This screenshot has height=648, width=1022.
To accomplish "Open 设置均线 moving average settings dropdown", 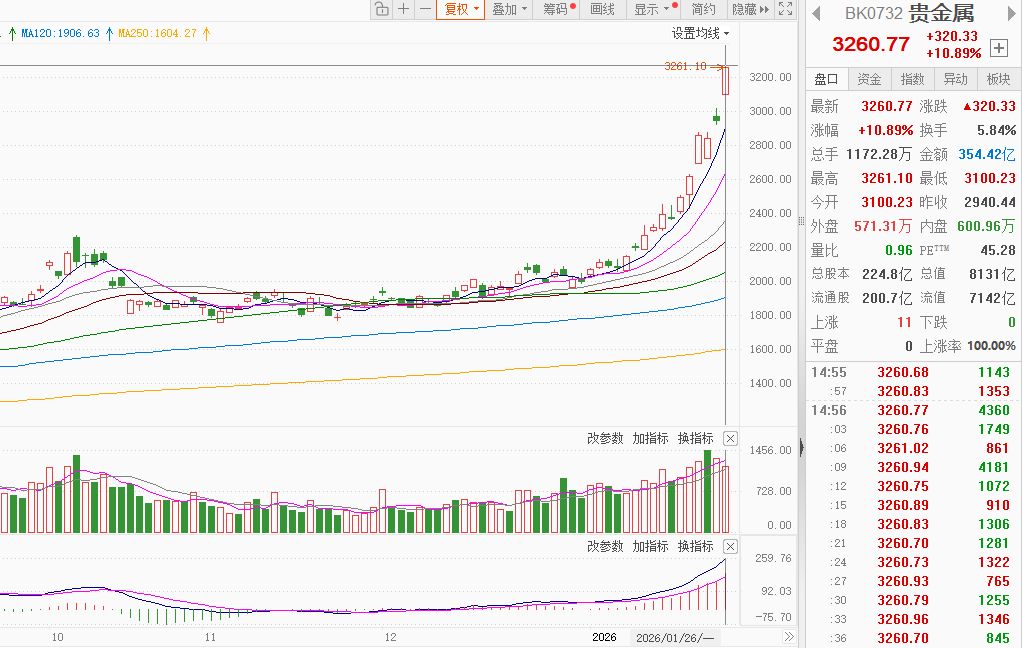I will 701,33.
